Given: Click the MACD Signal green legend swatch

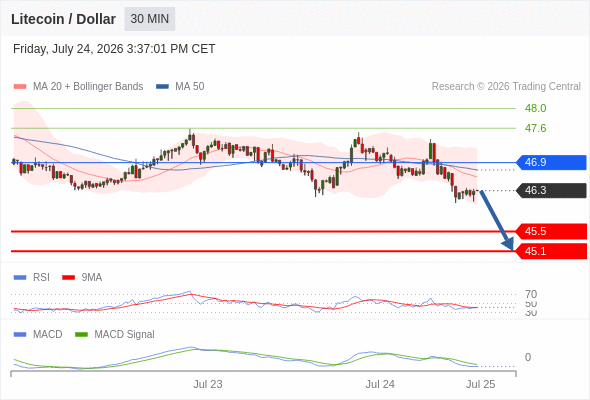Looking at the screenshot, I should [x=81, y=334].
